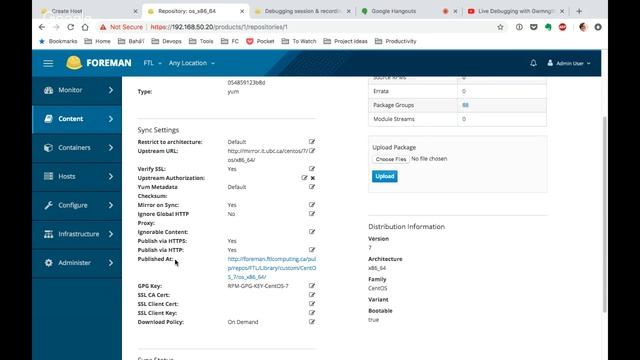Screen dimensions: 640x360
Task: Open the Project Ideas bookmarks folder
Action: point(345,41)
